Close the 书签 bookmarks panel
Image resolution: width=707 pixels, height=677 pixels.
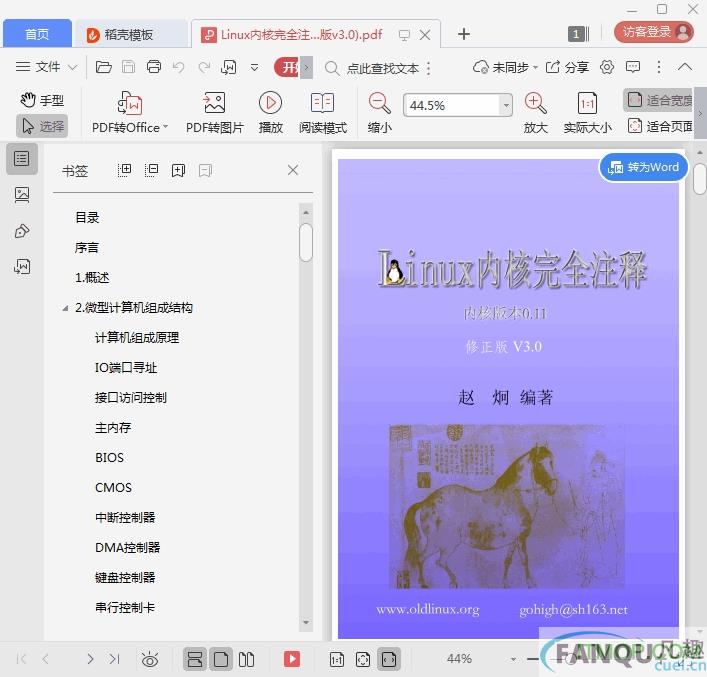coord(293,170)
